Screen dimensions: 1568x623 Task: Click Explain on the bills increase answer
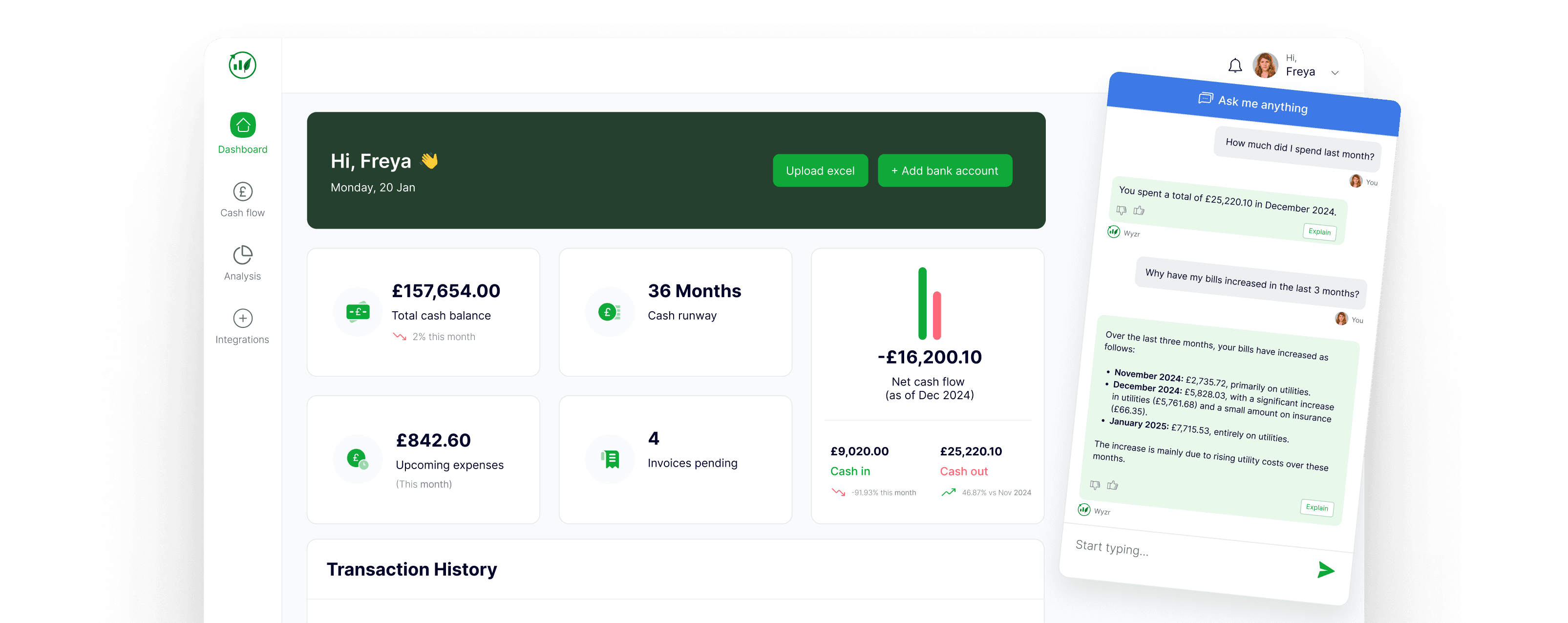click(x=1316, y=507)
